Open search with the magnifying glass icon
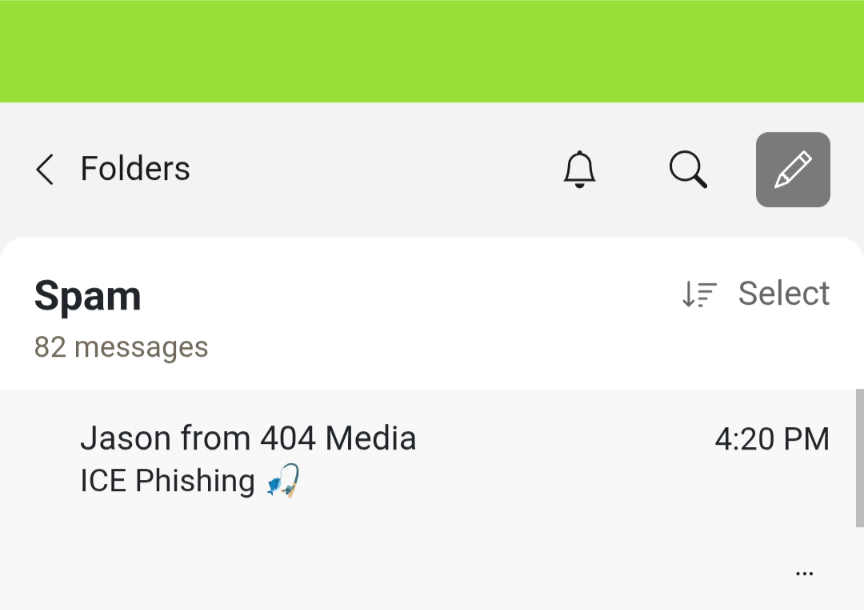864x610 pixels. [x=688, y=169]
